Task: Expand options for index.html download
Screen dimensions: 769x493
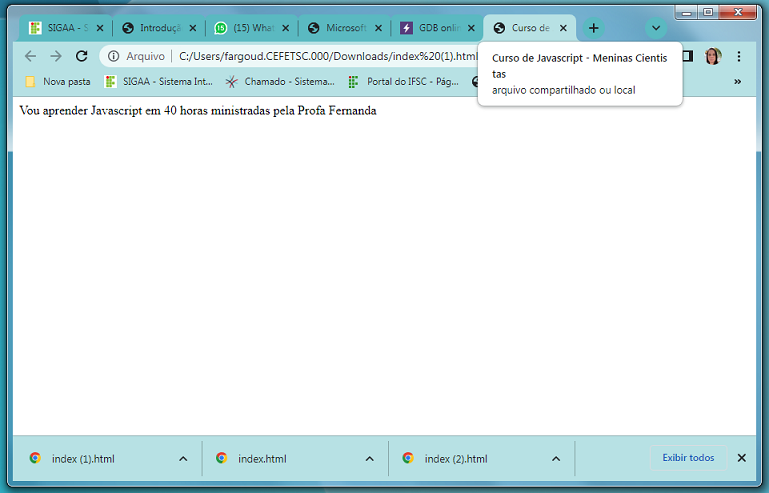Action: 369,459
